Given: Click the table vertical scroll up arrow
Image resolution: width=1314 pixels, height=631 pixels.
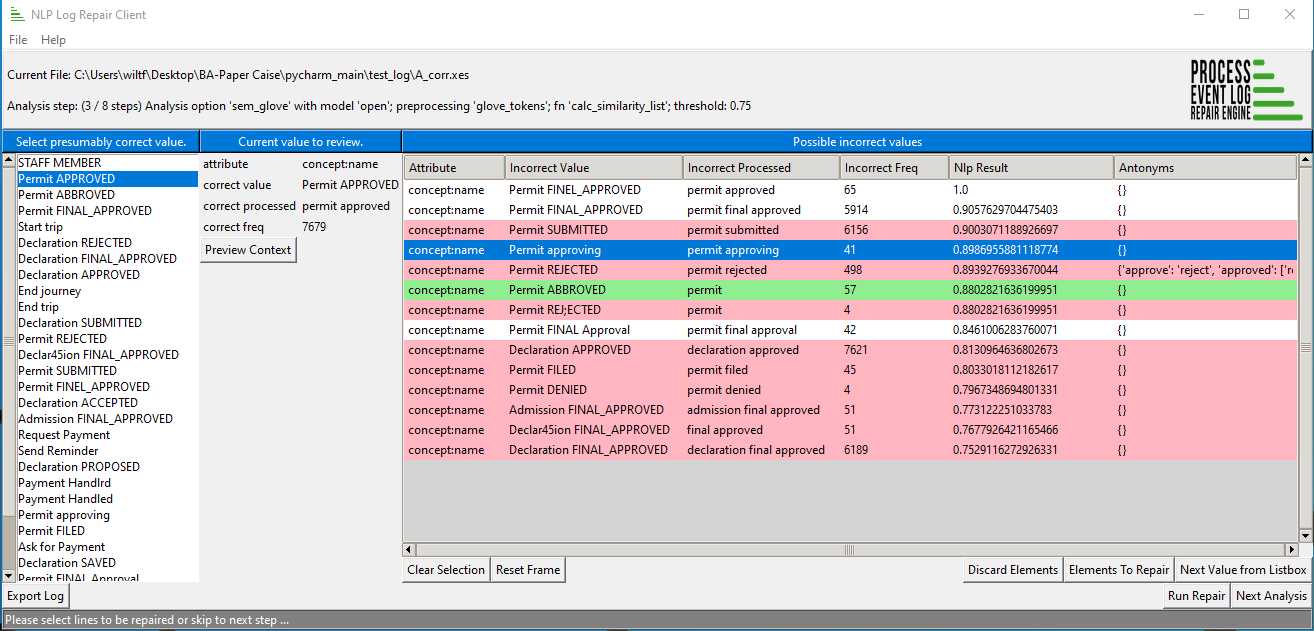Looking at the screenshot, I should pos(1305,161).
